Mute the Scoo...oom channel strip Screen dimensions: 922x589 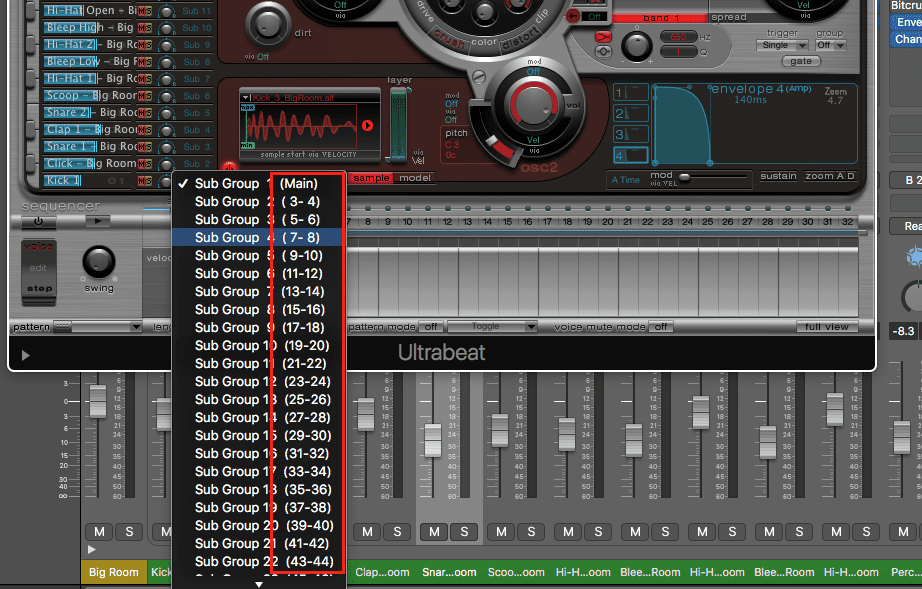coord(502,532)
